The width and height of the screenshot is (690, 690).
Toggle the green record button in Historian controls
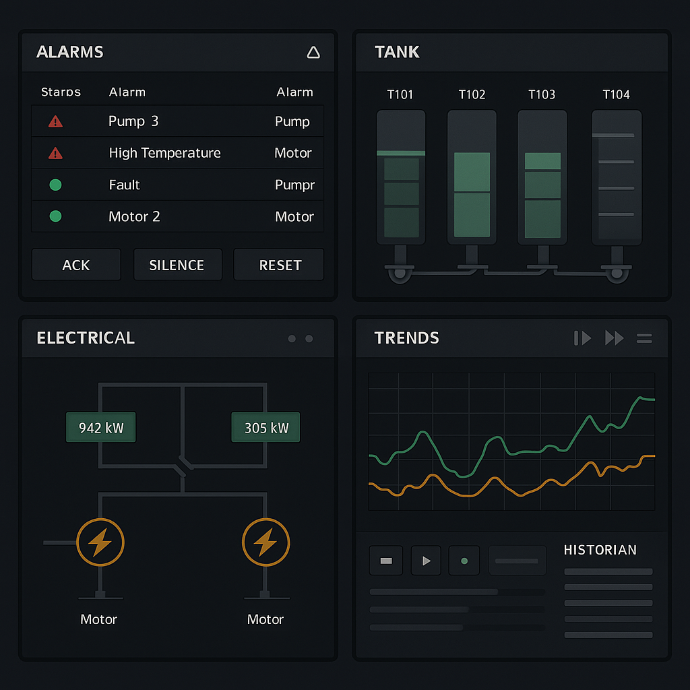tap(464, 561)
